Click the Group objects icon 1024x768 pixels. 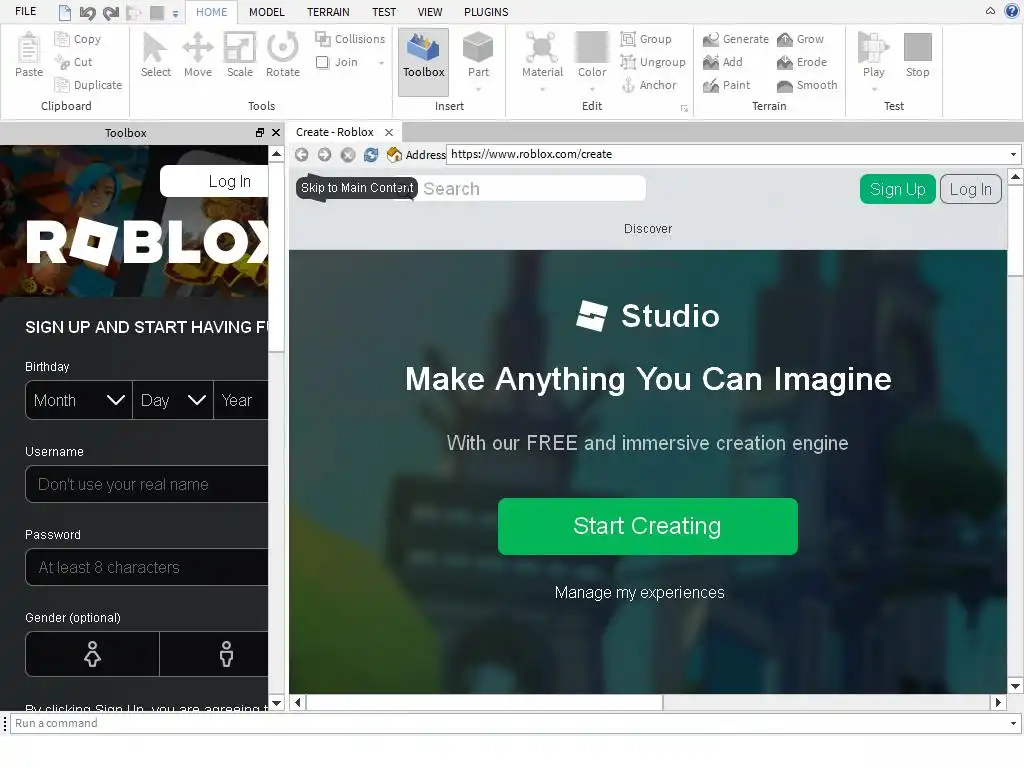[x=628, y=39]
